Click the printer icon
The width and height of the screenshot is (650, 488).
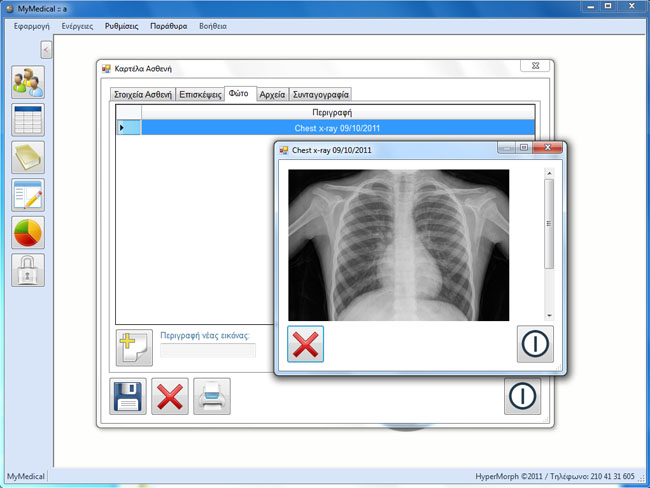click(212, 396)
